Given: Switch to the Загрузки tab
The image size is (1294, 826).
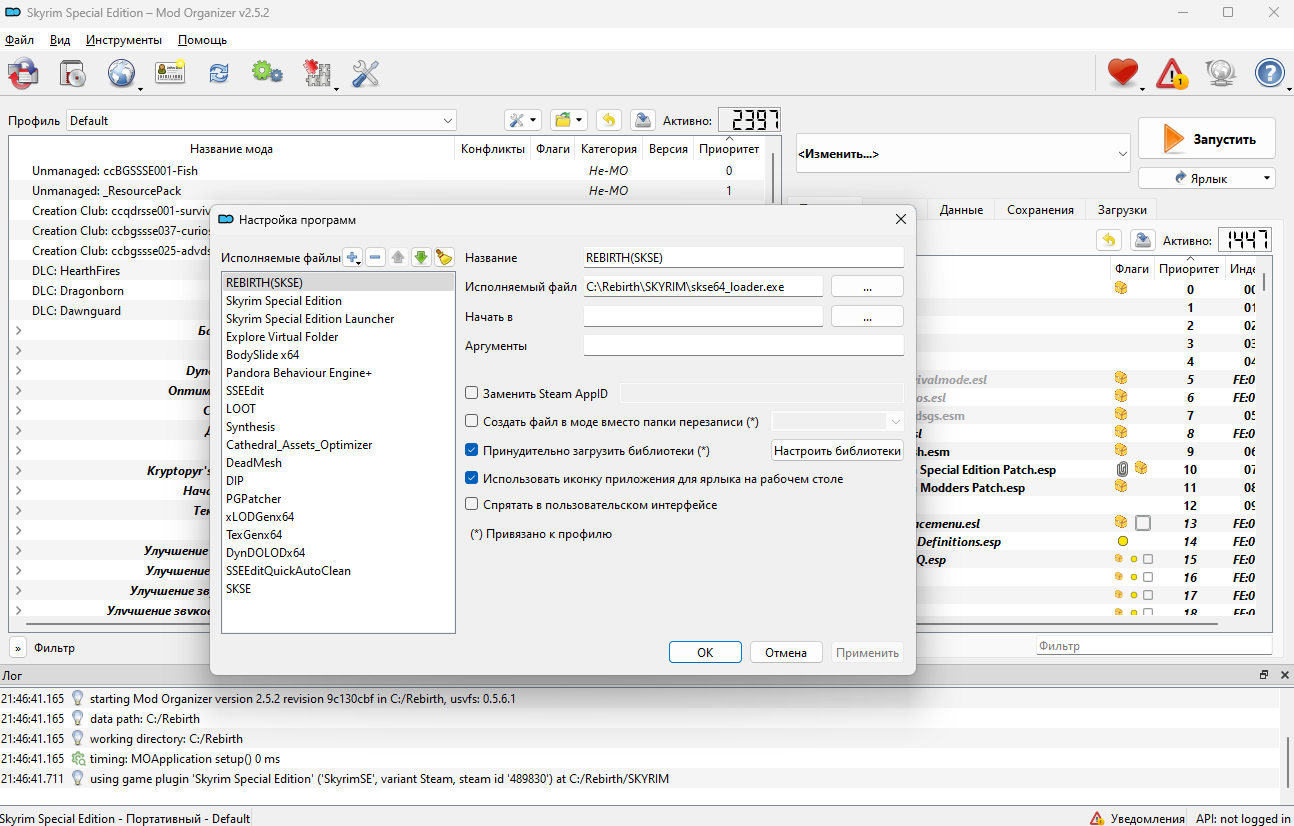Looking at the screenshot, I should click(x=1122, y=210).
